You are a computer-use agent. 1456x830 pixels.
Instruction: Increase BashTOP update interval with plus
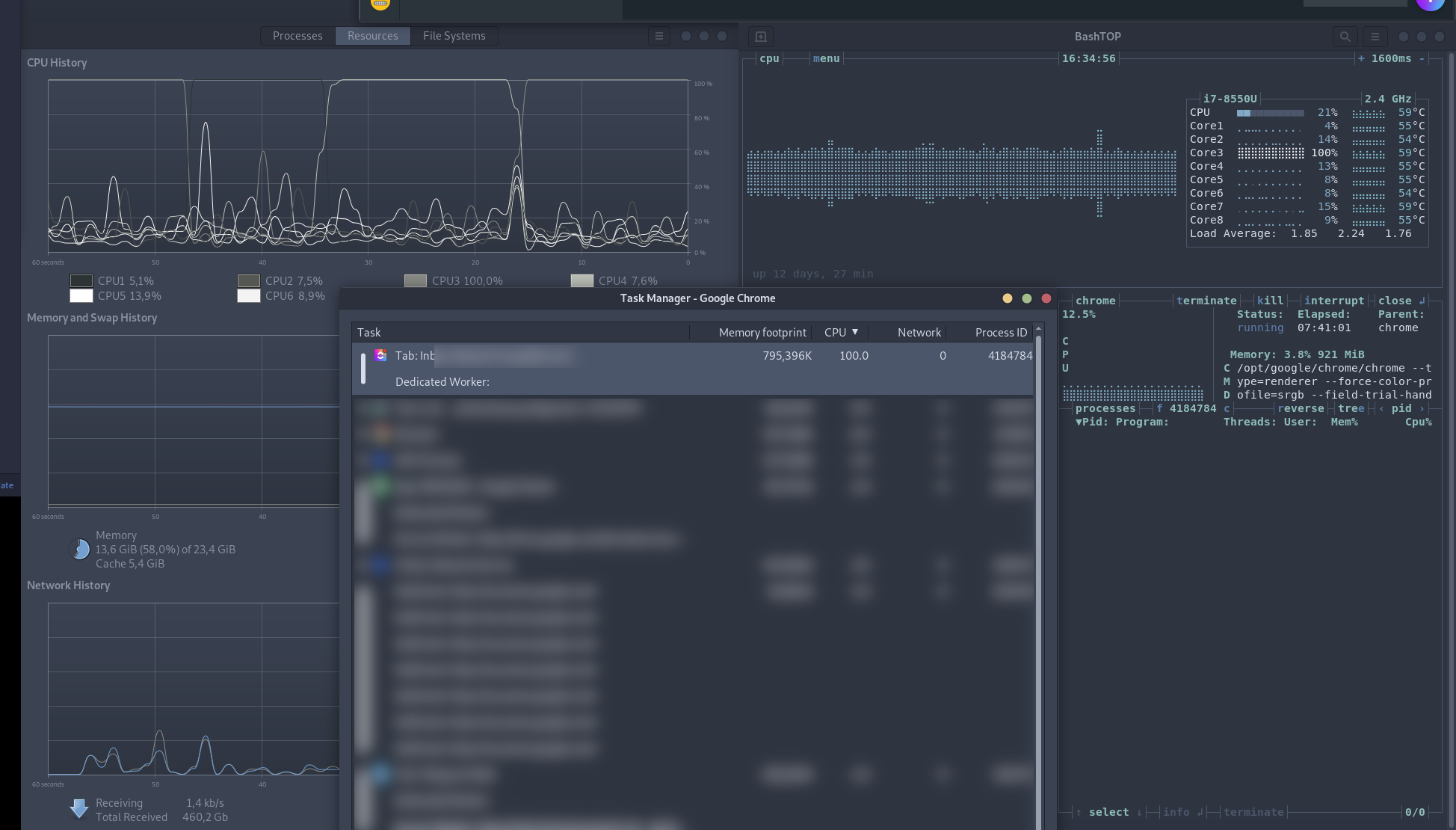pyautogui.click(x=1361, y=58)
